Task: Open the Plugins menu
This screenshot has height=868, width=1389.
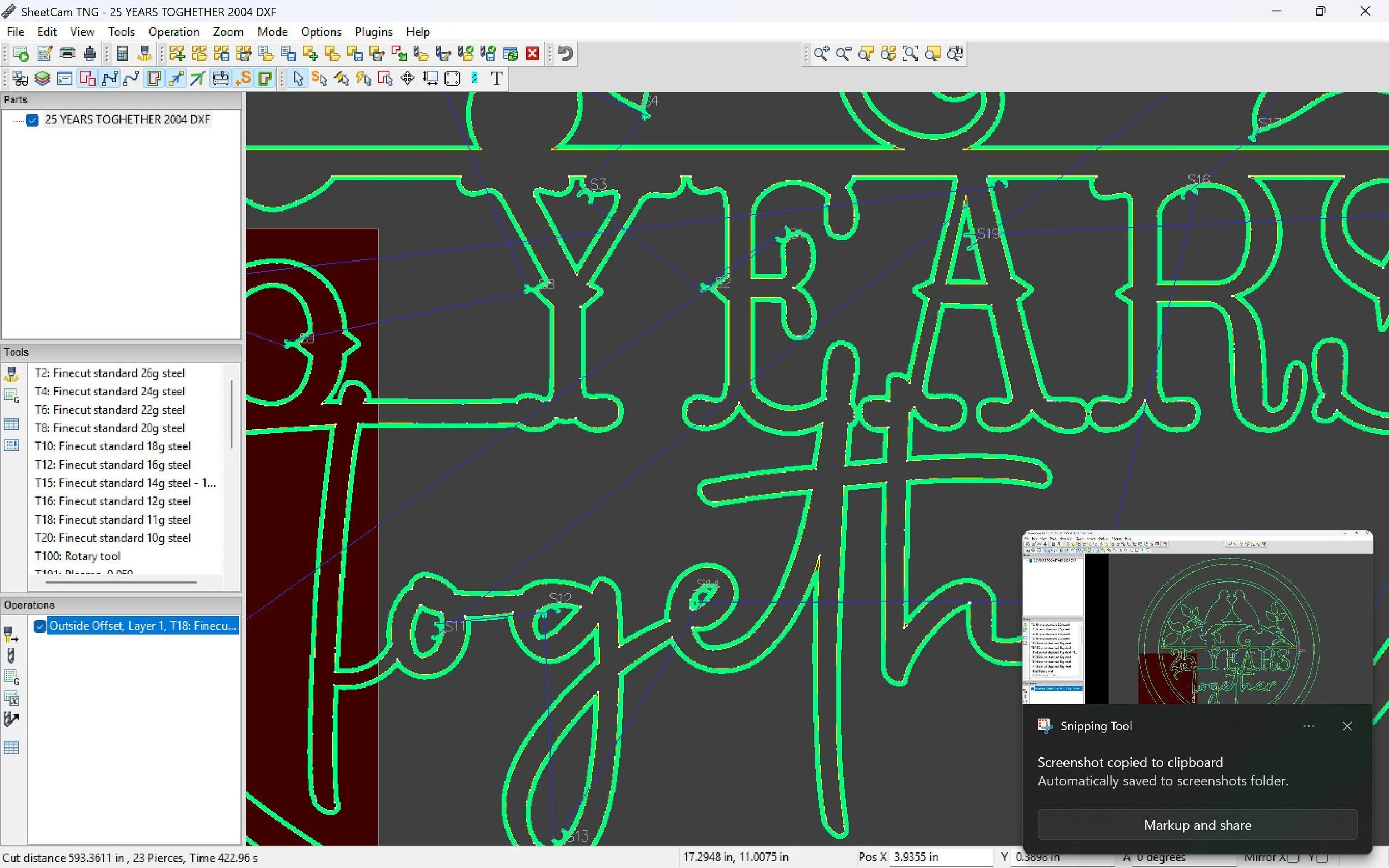Action: point(373,32)
